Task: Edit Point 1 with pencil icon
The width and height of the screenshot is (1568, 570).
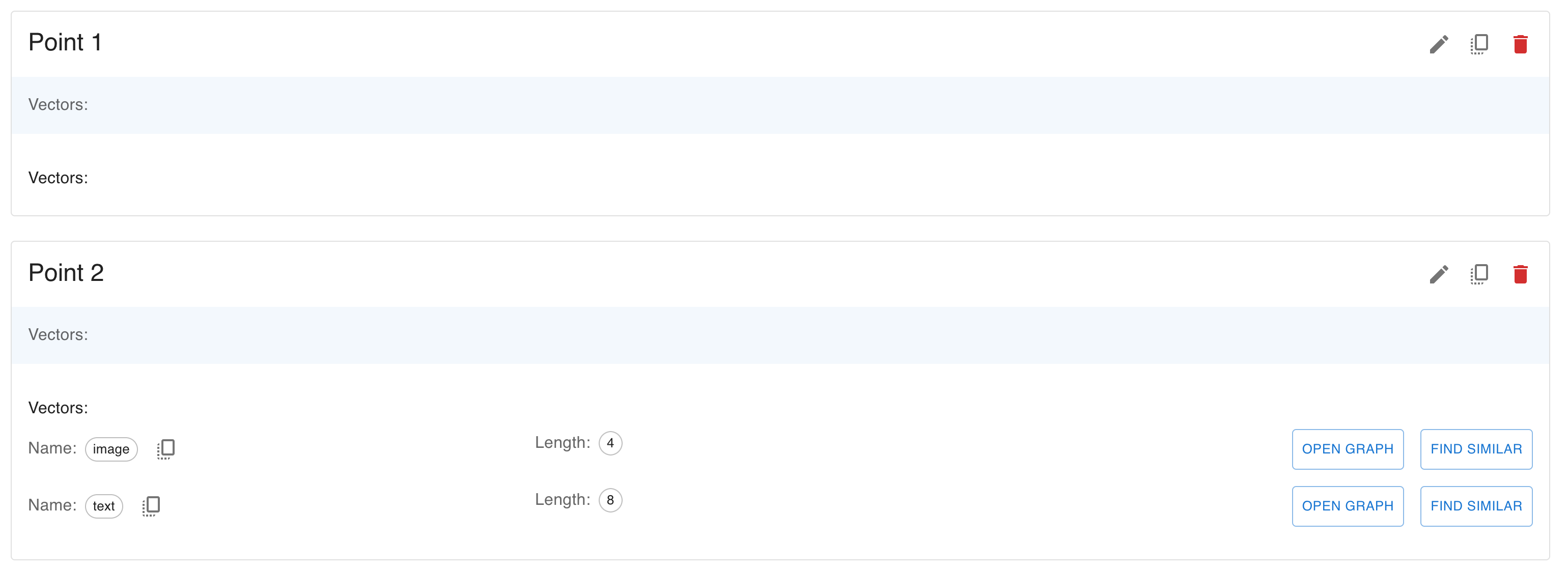Action: [x=1438, y=44]
